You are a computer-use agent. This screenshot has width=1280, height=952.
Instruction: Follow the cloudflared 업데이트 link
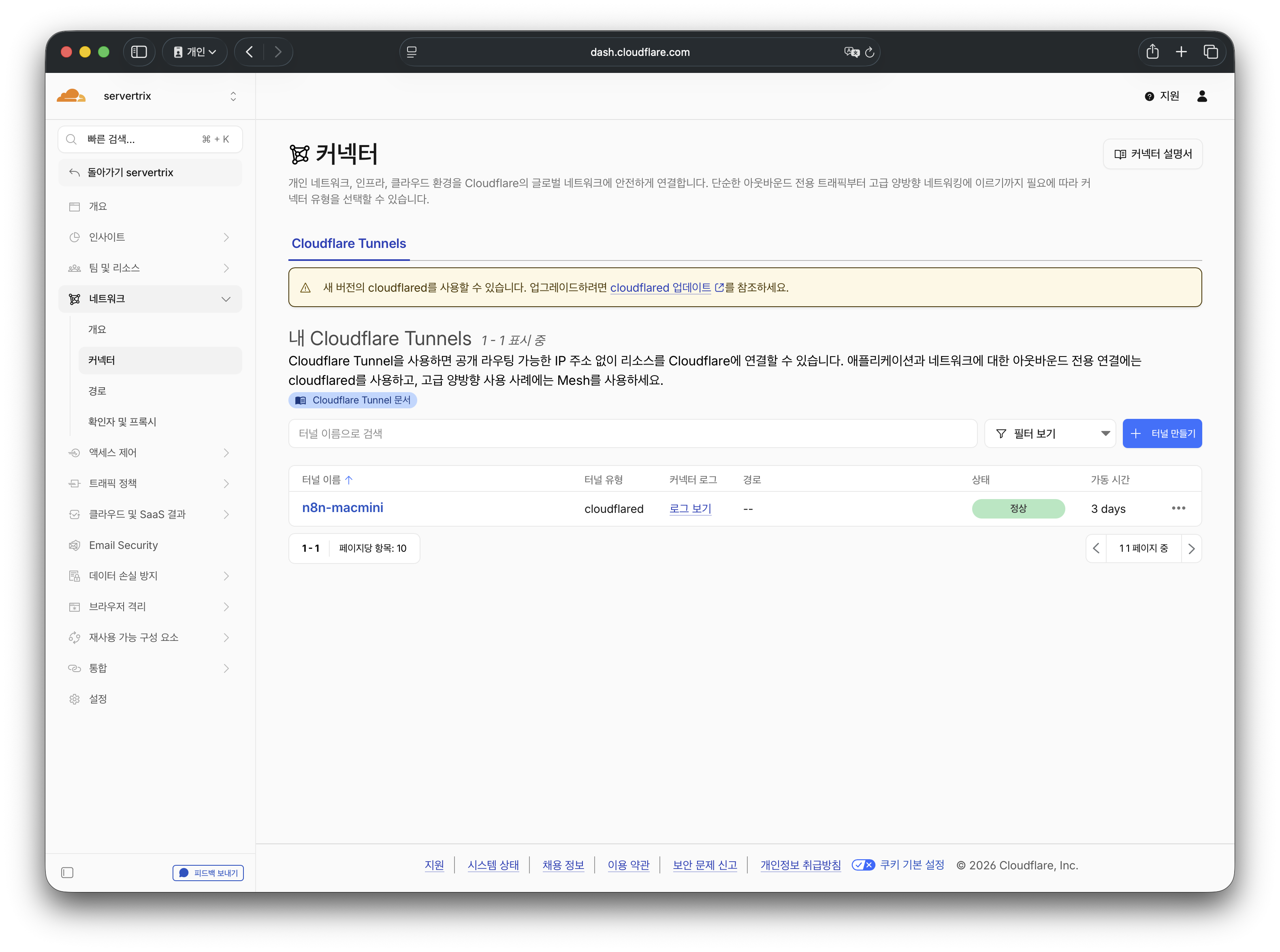(666, 288)
